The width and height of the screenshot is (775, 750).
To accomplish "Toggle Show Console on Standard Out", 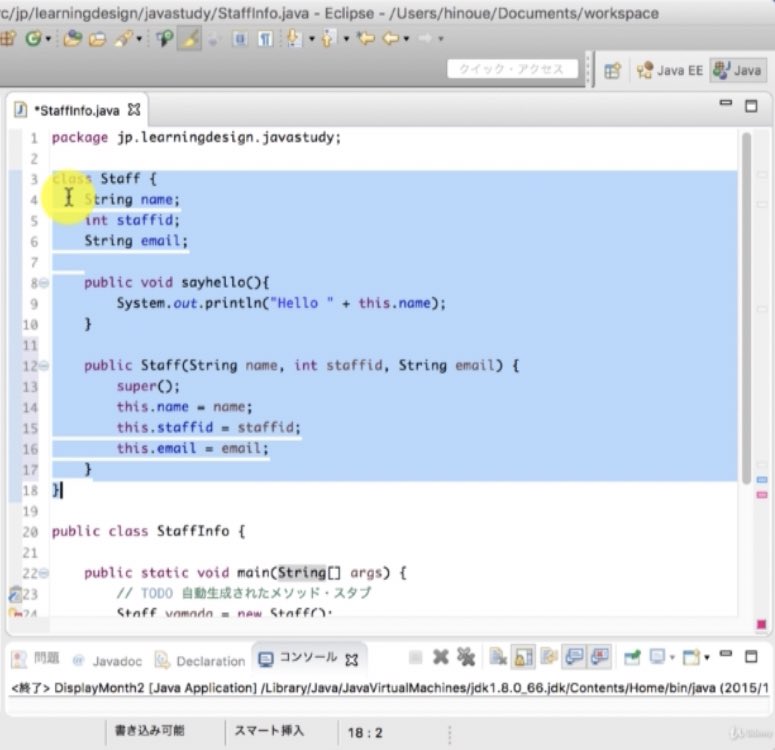I will (x=574, y=657).
